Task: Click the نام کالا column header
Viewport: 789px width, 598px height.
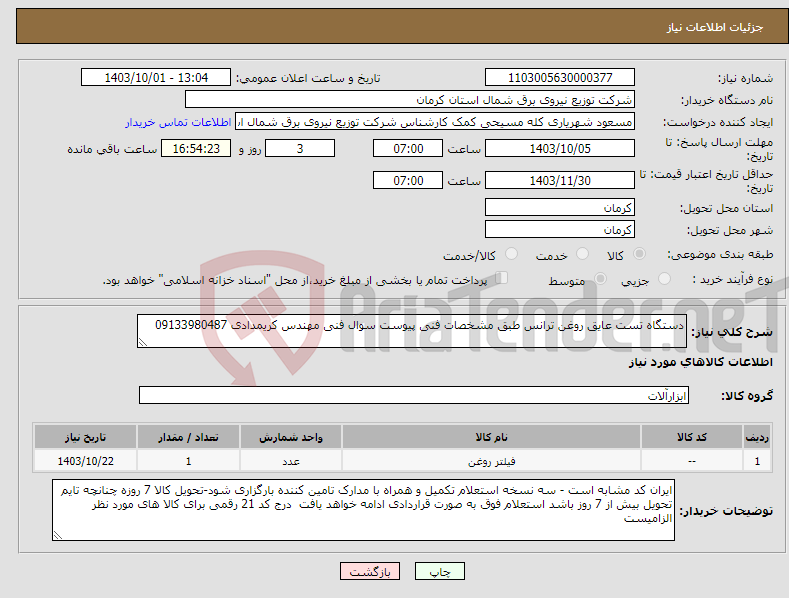Action: pyautogui.click(x=491, y=437)
